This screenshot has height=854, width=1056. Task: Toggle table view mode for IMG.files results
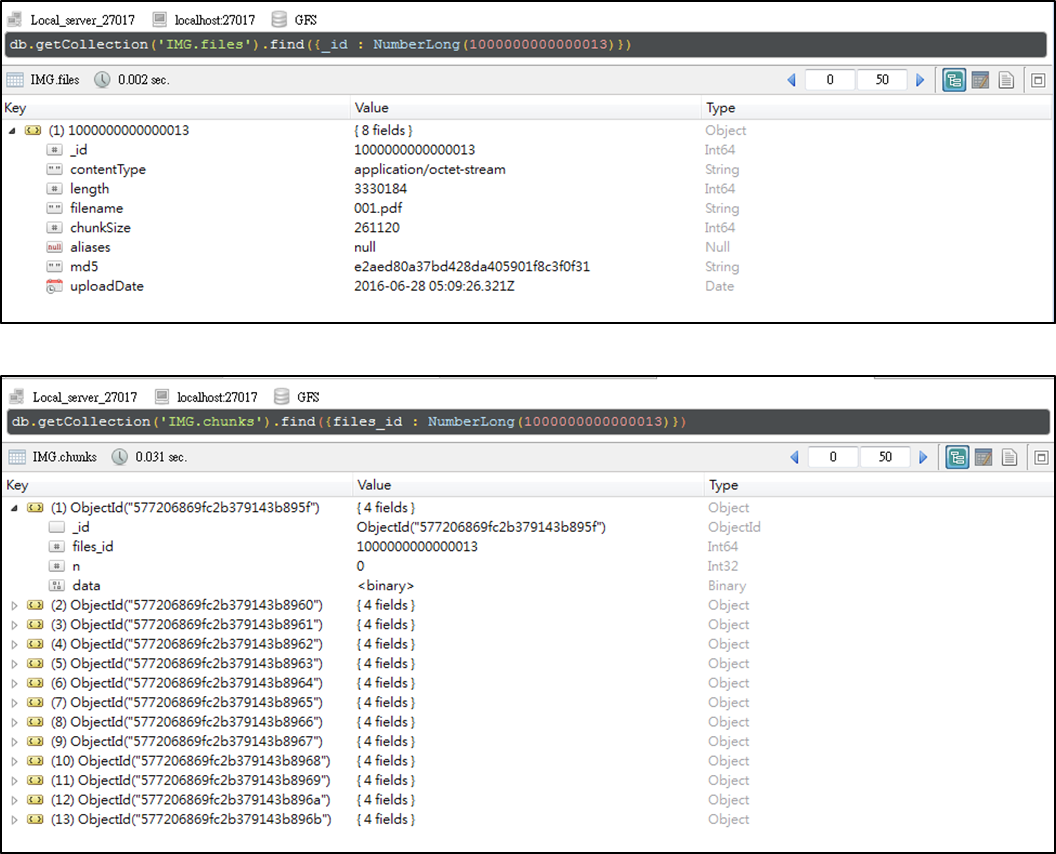point(981,79)
